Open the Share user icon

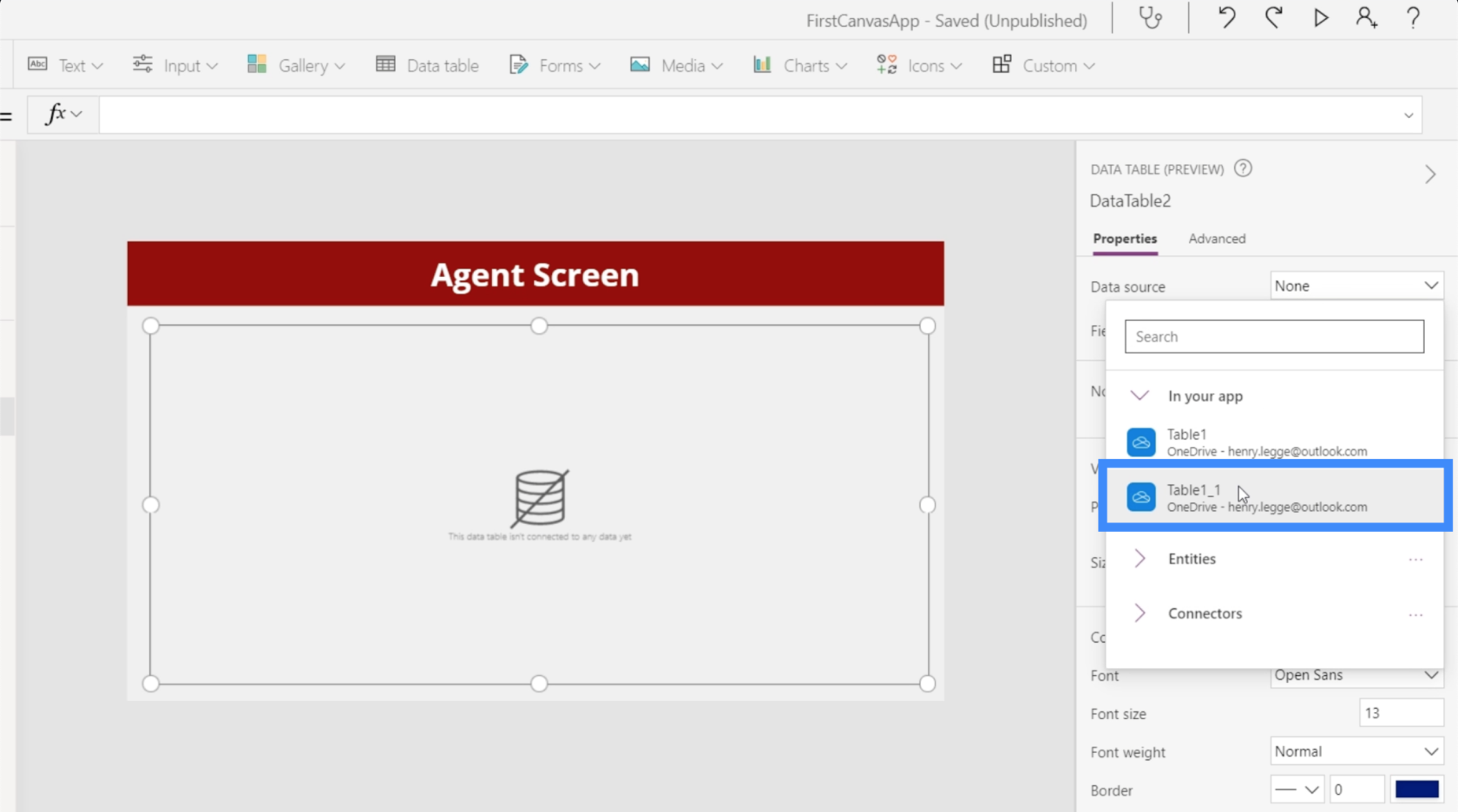tap(1367, 17)
